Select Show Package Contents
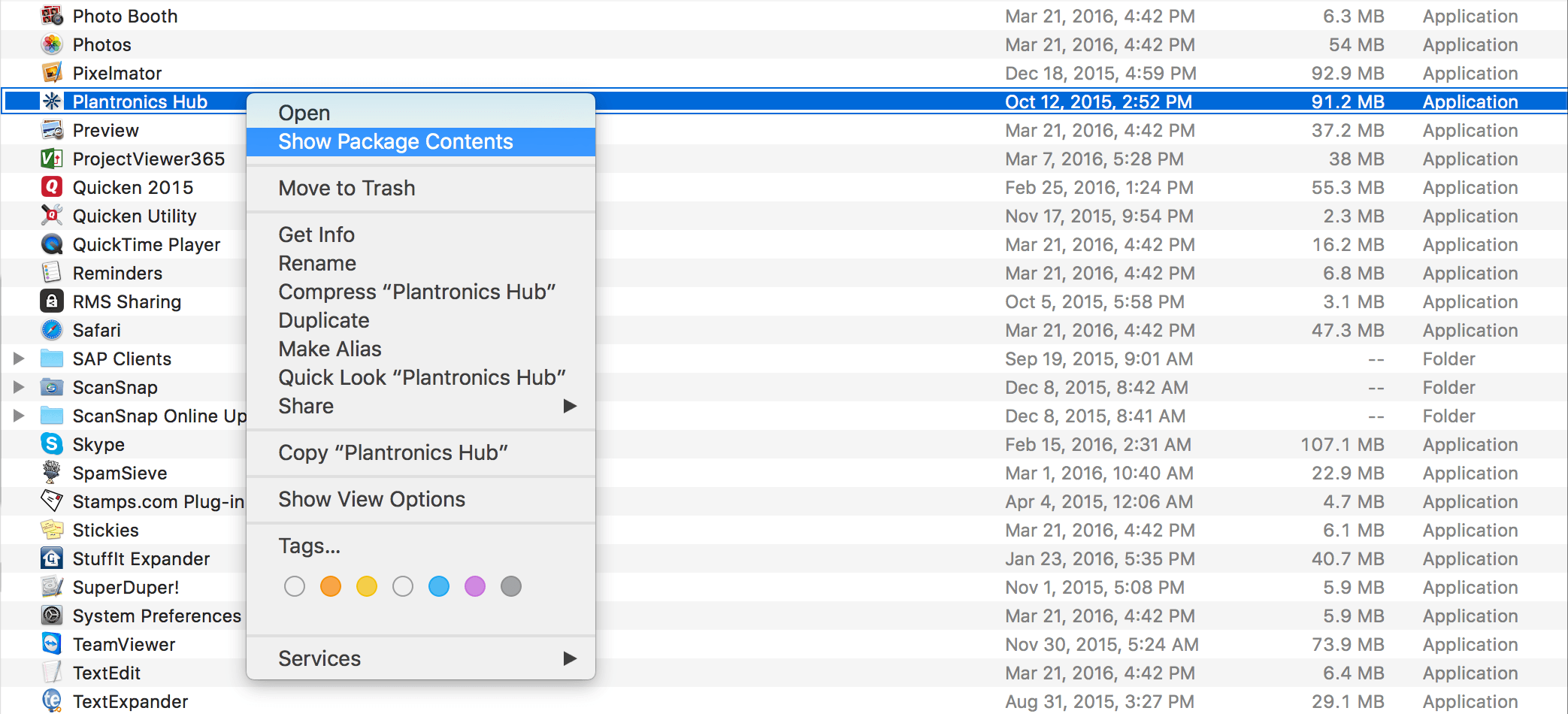The width and height of the screenshot is (1568, 714). [421, 141]
